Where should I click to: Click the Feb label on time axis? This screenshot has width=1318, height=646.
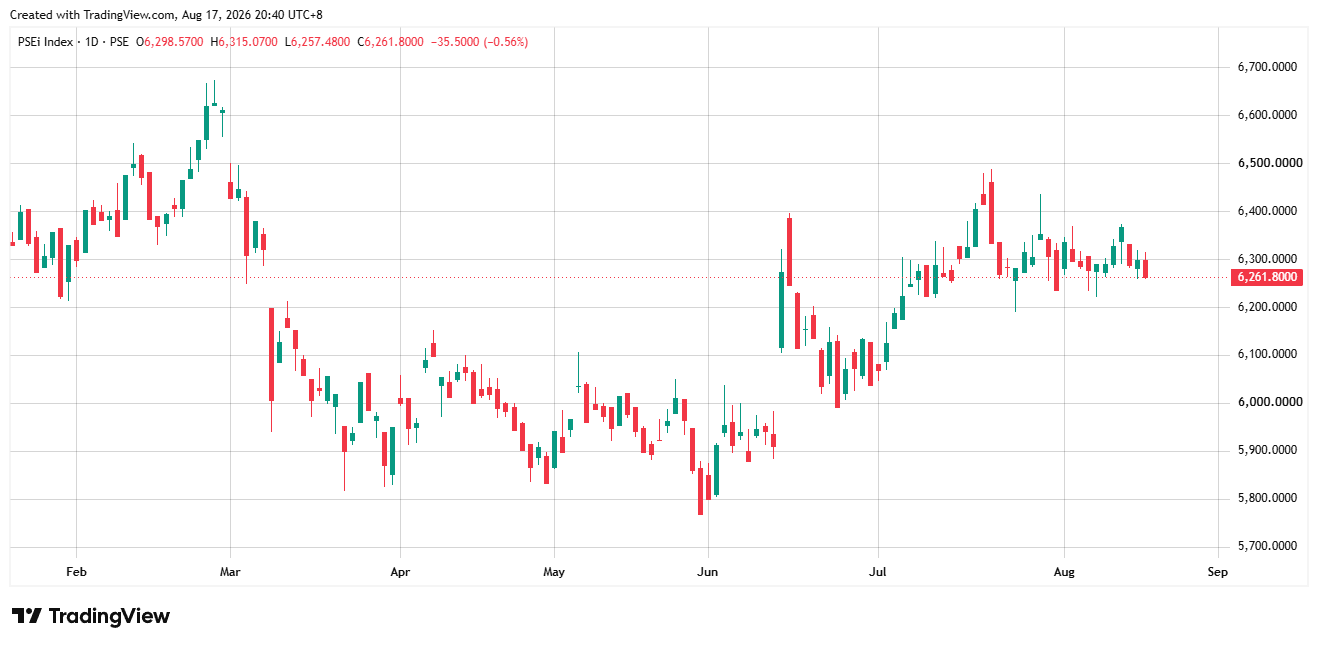(76, 573)
